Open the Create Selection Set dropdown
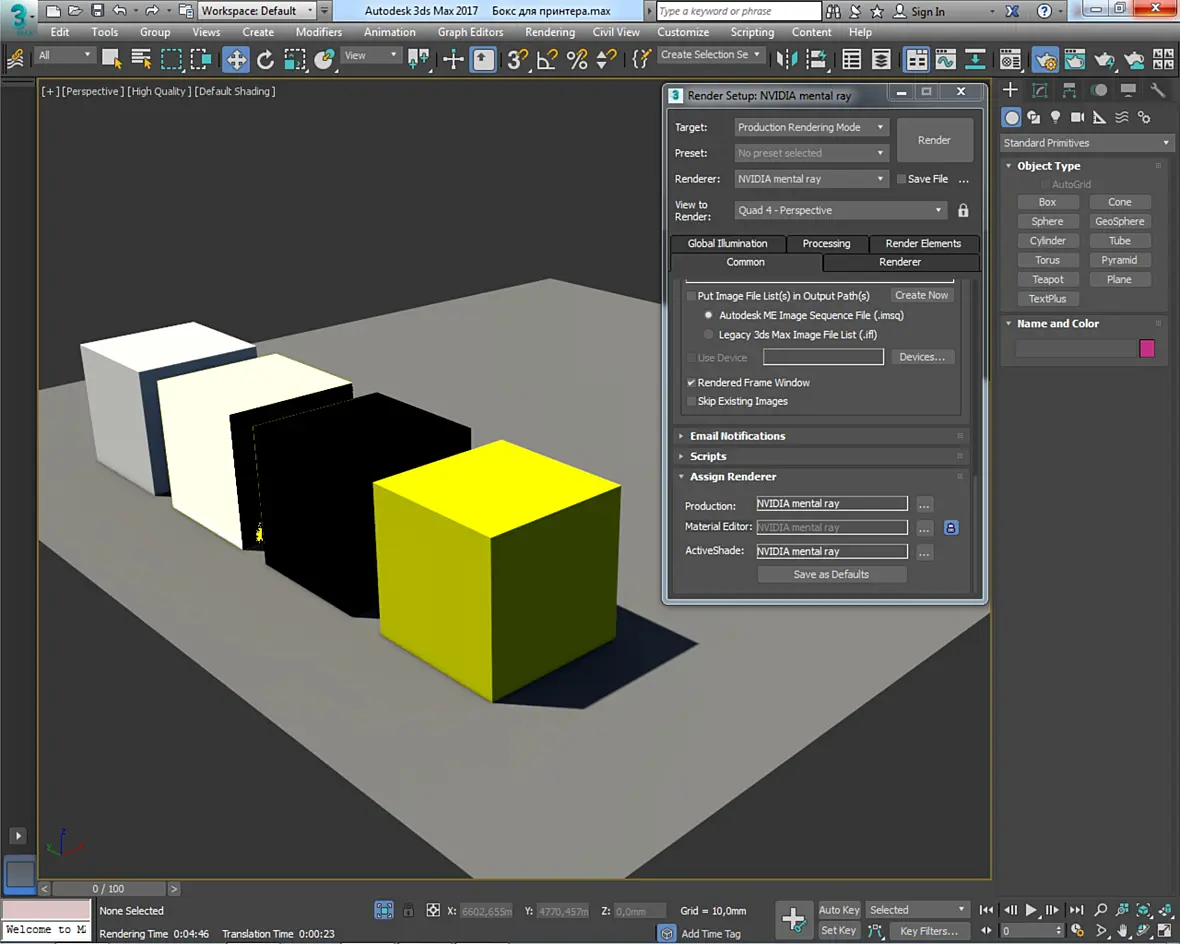 711,55
